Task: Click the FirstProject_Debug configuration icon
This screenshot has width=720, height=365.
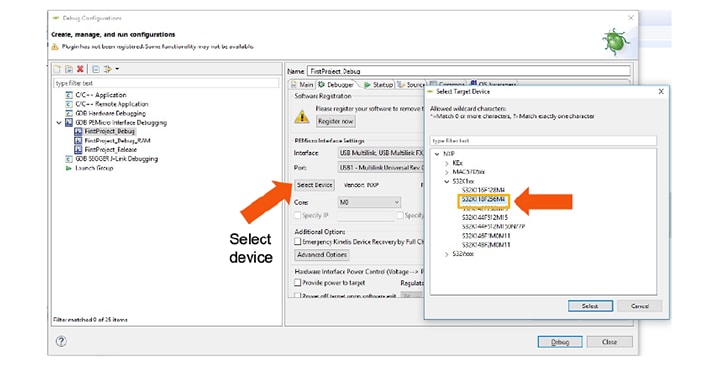Action: (x=78, y=131)
